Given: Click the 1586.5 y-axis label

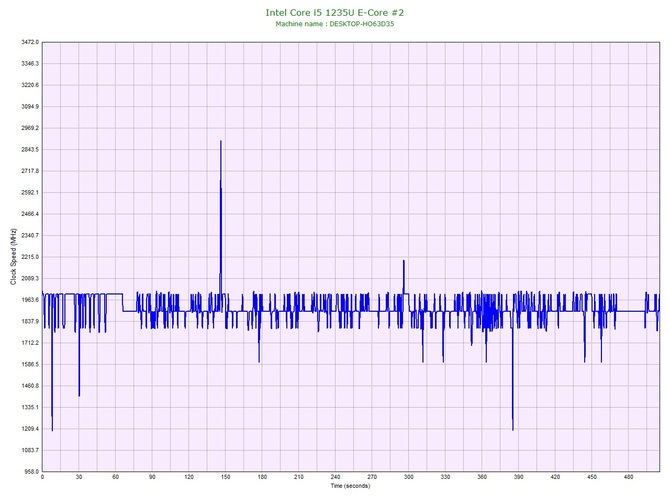Looking at the screenshot, I should pos(30,365).
